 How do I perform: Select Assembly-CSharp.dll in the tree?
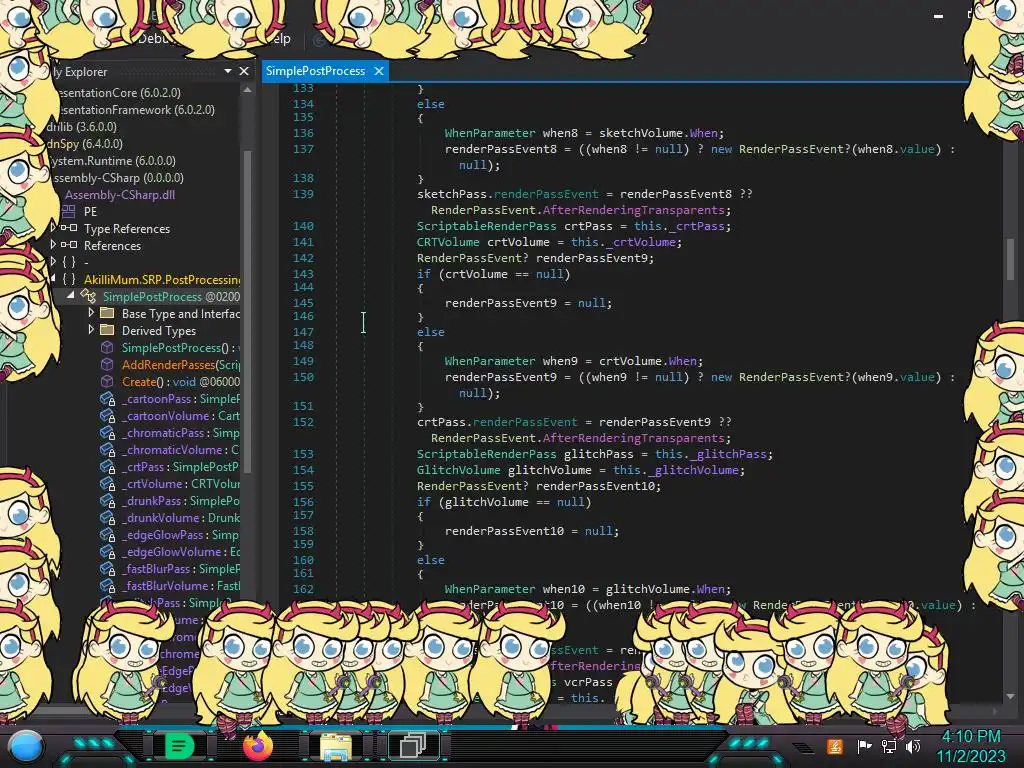[120, 195]
